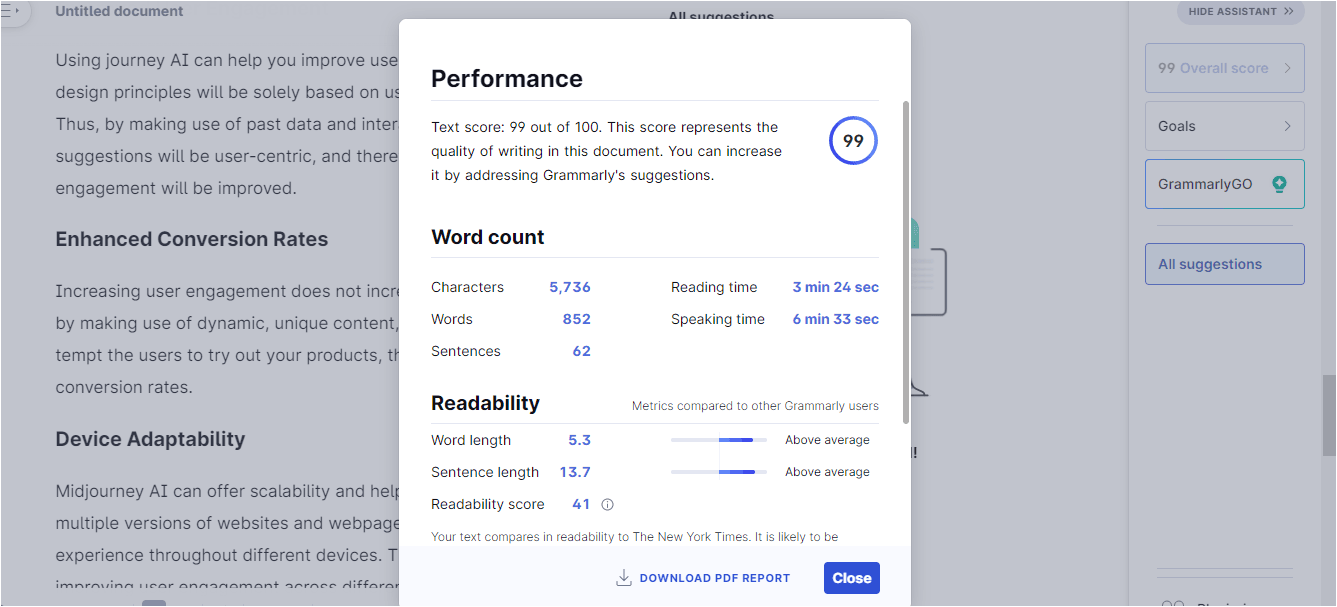1337x607 pixels.
Task: Click the All suggestions header behind the dialog
Action: point(721,17)
